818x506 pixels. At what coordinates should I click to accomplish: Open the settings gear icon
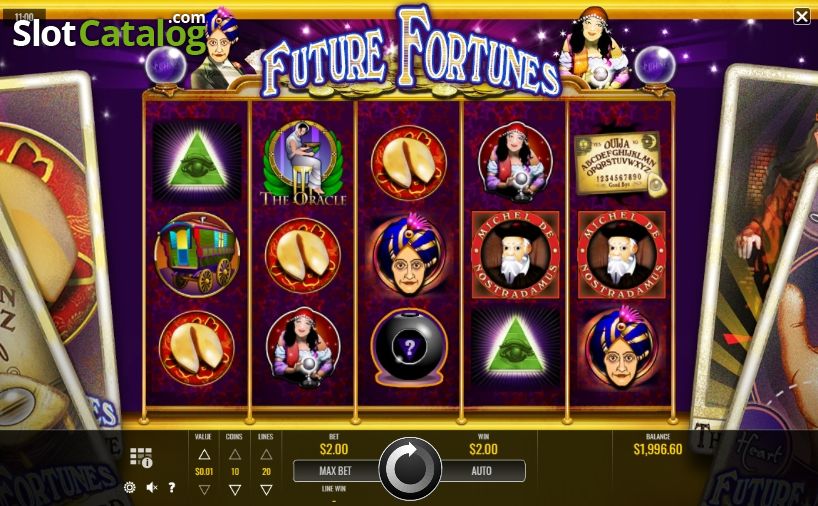130,487
